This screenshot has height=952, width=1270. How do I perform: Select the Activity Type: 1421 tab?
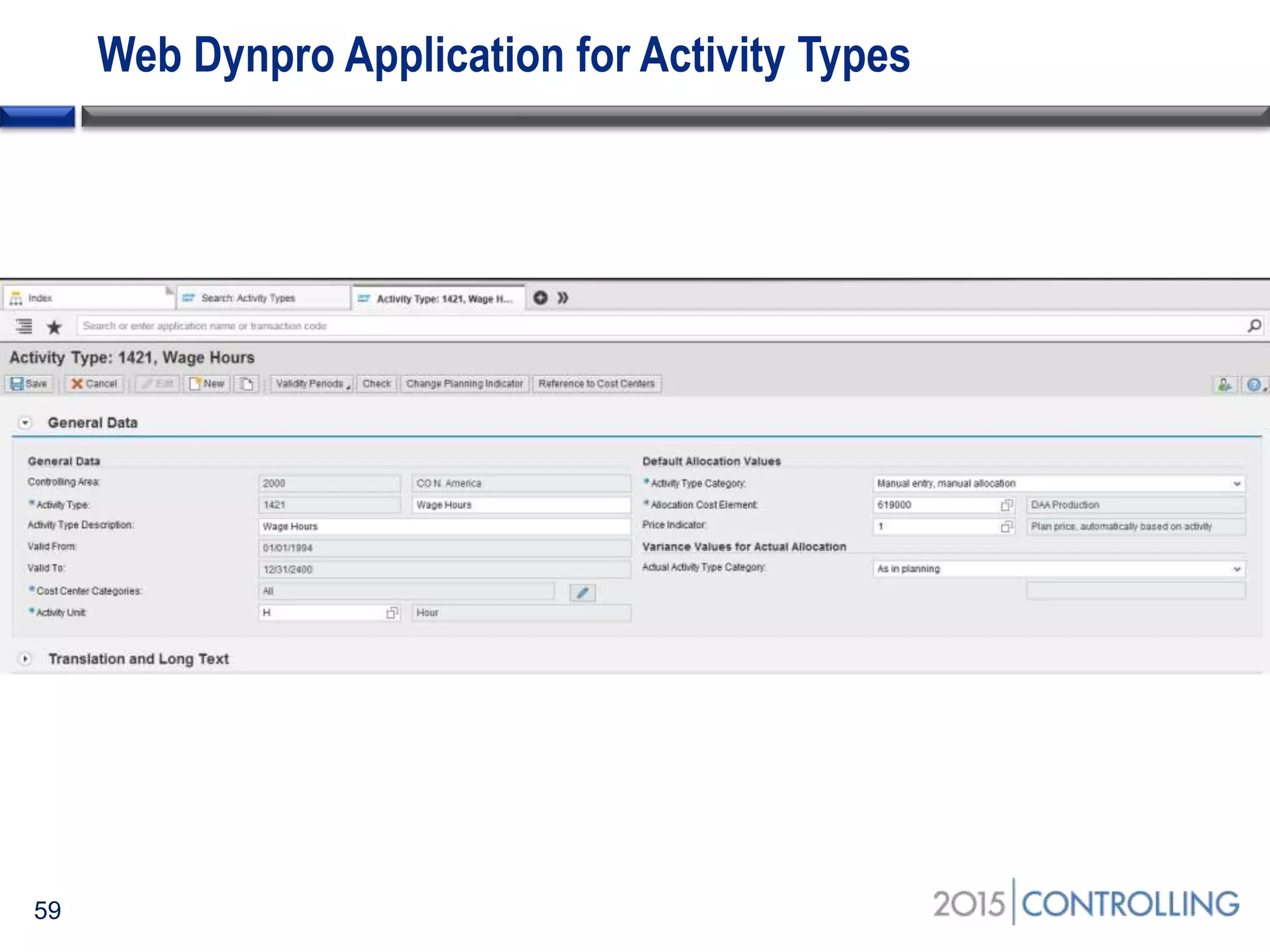coord(439,298)
